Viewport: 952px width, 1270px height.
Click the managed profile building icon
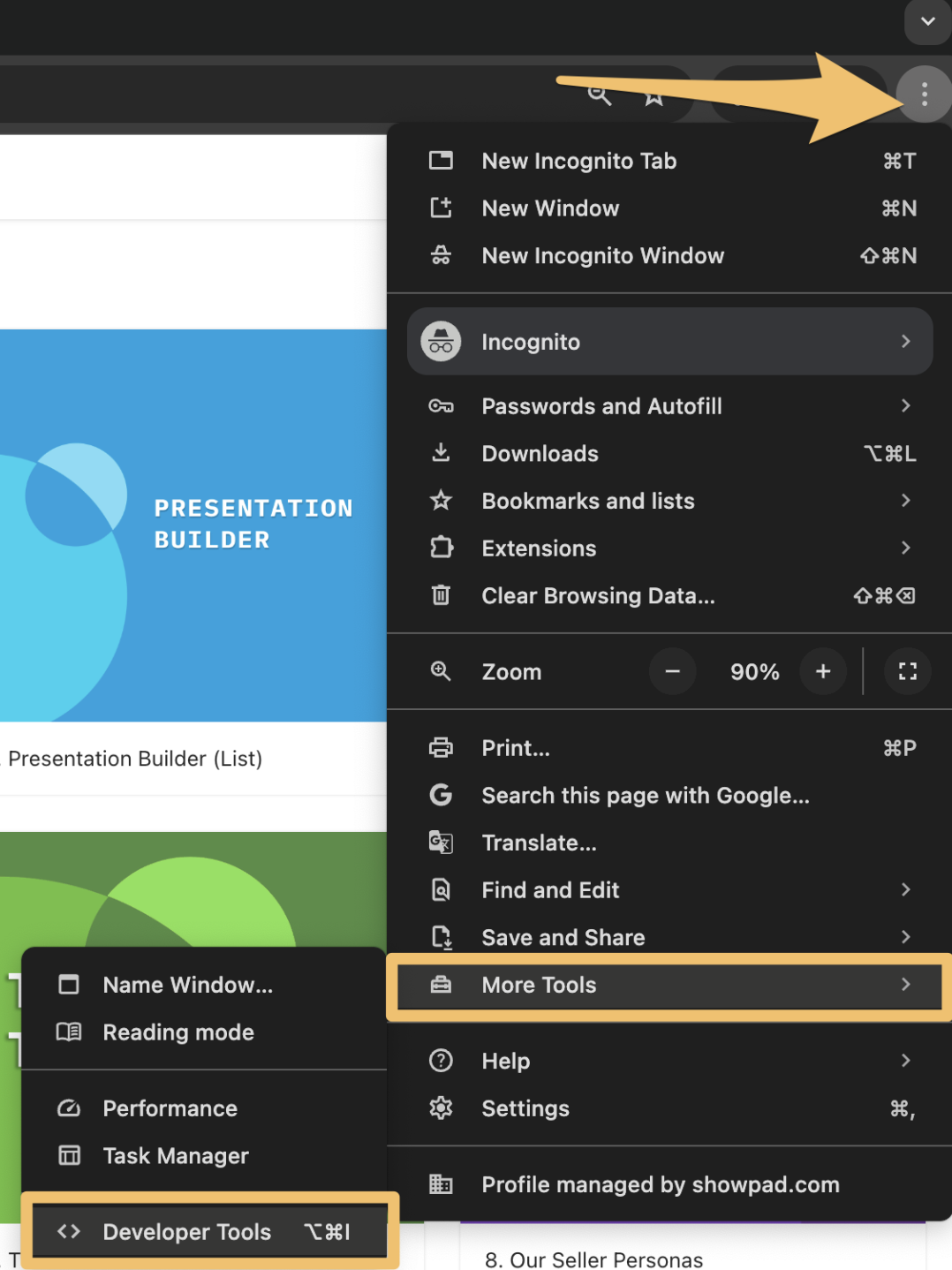(x=441, y=1184)
